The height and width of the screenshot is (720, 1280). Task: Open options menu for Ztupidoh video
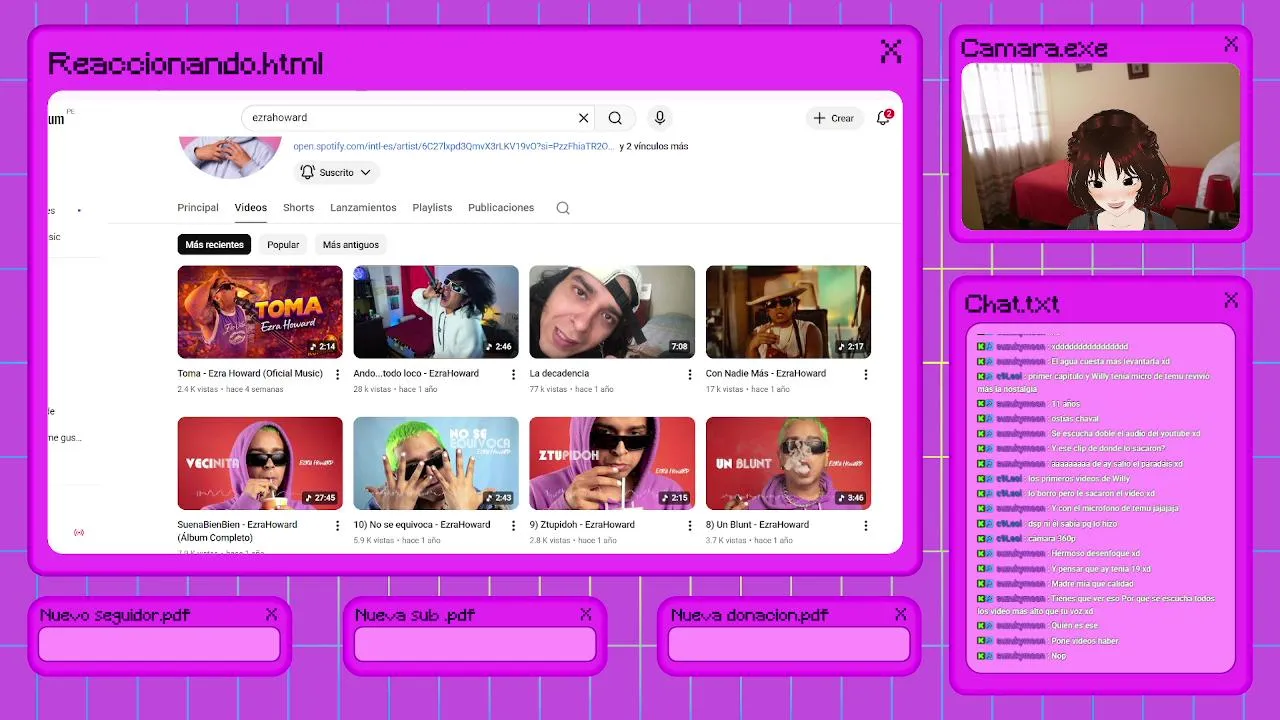[x=689, y=525]
